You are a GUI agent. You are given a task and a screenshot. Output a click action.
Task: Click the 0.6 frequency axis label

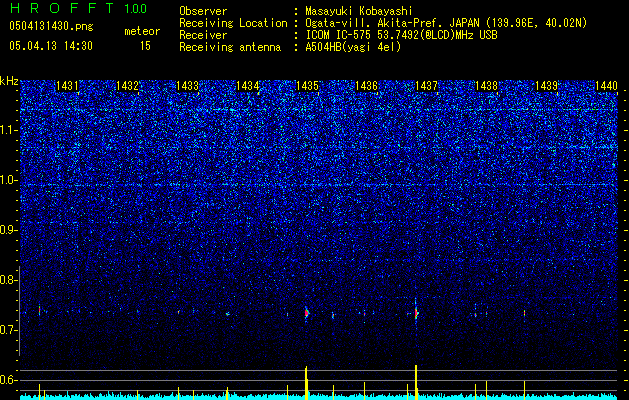tap(7, 380)
